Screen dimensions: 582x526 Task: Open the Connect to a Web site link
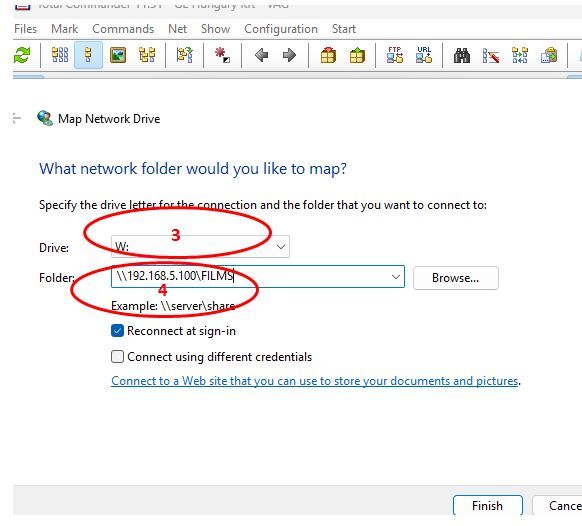pos(315,381)
